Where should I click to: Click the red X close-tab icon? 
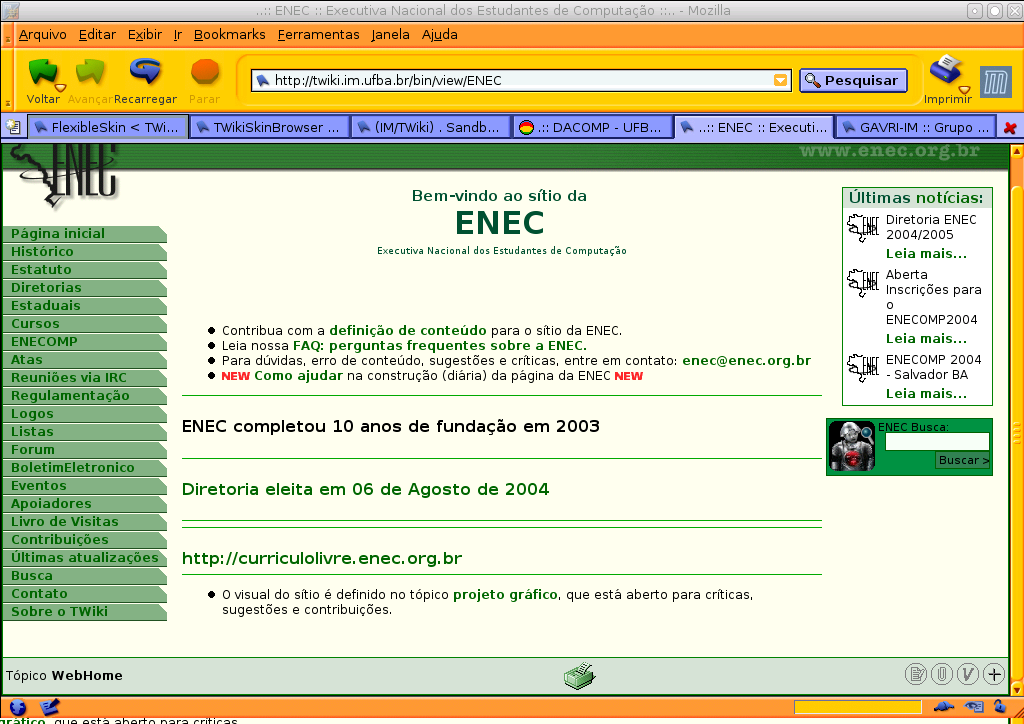click(1010, 128)
